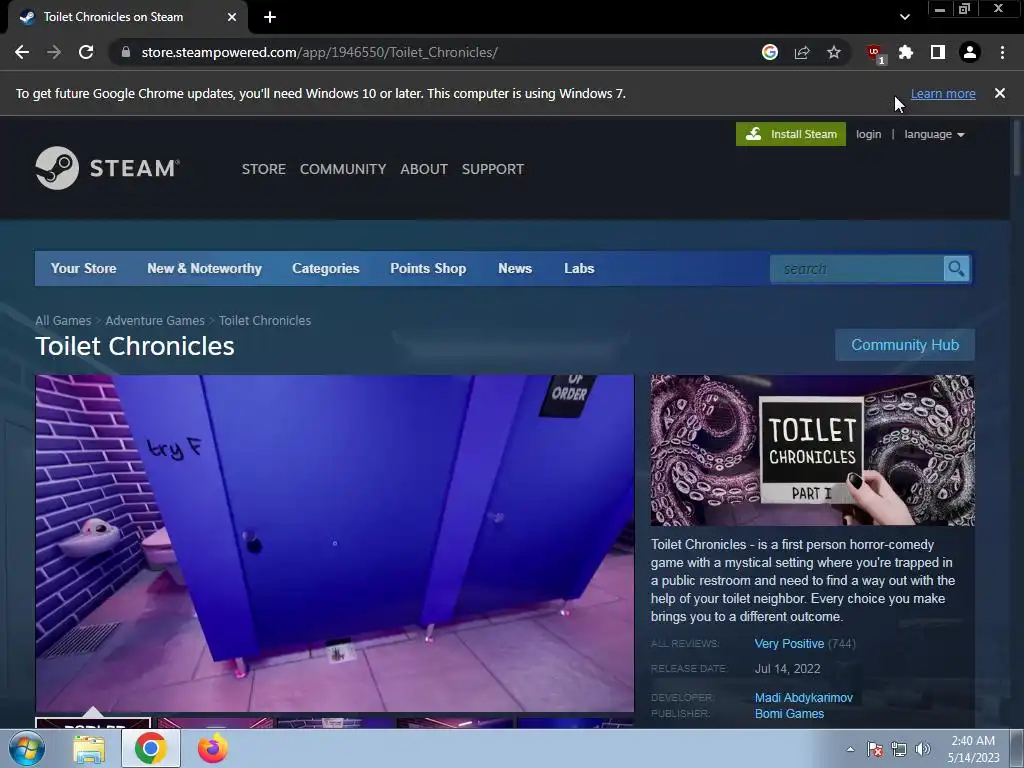
Task: Open Windows Explorer from taskbar
Action: 89,748
